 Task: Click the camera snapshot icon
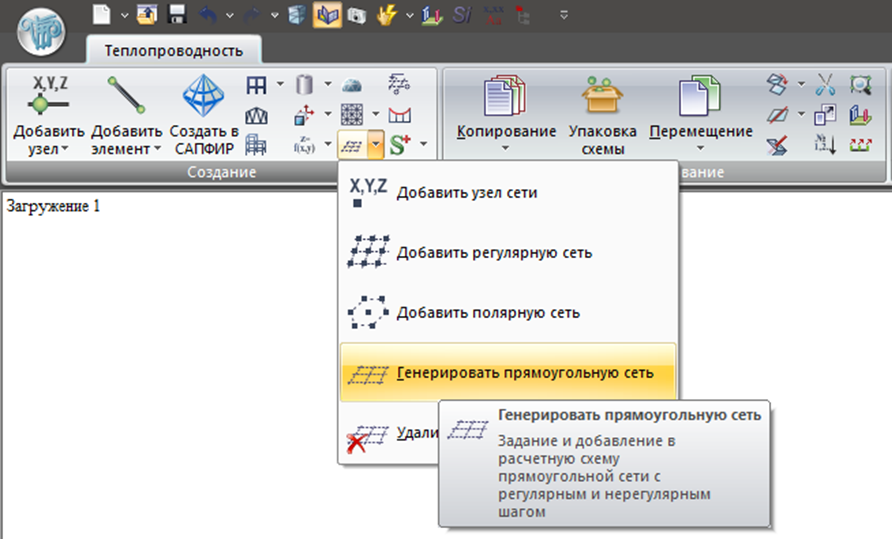[357, 15]
